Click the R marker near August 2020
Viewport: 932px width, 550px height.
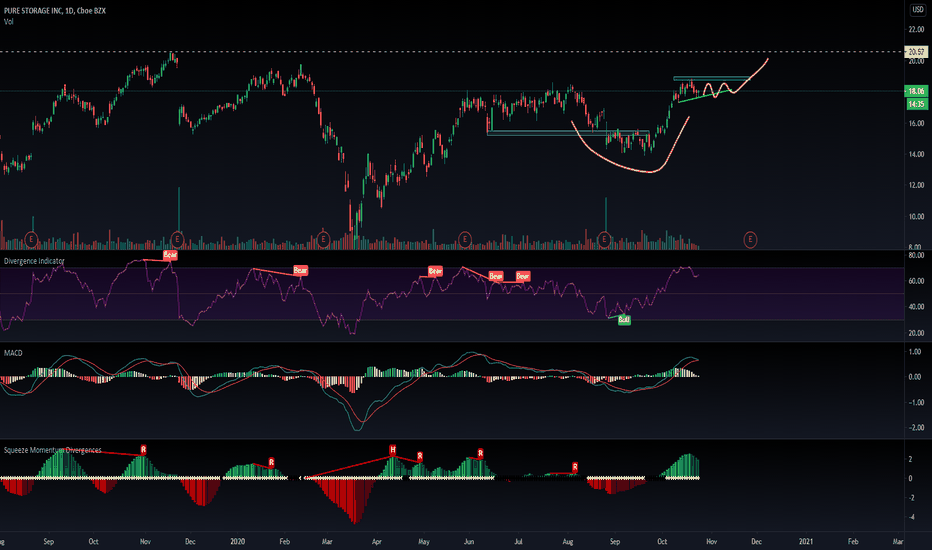coord(575,467)
